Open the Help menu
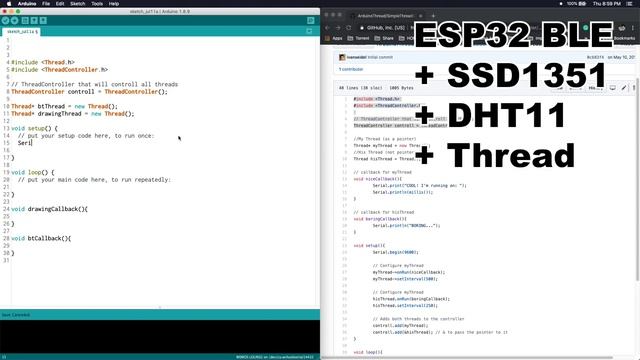This screenshot has width=640, height=360. click(x=113, y=4)
